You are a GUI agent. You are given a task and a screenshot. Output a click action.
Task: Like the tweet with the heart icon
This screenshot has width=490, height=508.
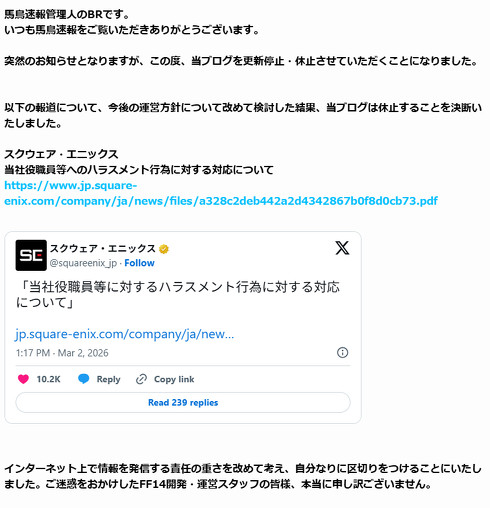[23, 379]
